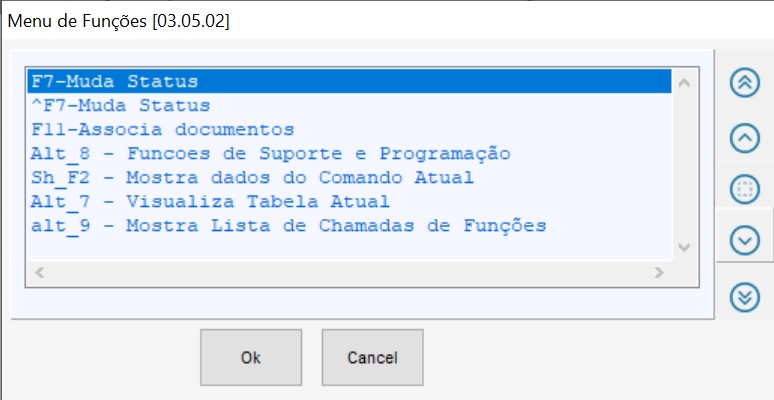Click the horizontal scrollbar track
774x400 pixels.
pos(350,271)
